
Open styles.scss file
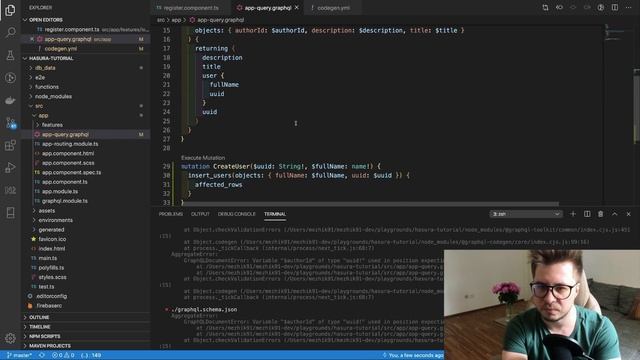pos(52,277)
